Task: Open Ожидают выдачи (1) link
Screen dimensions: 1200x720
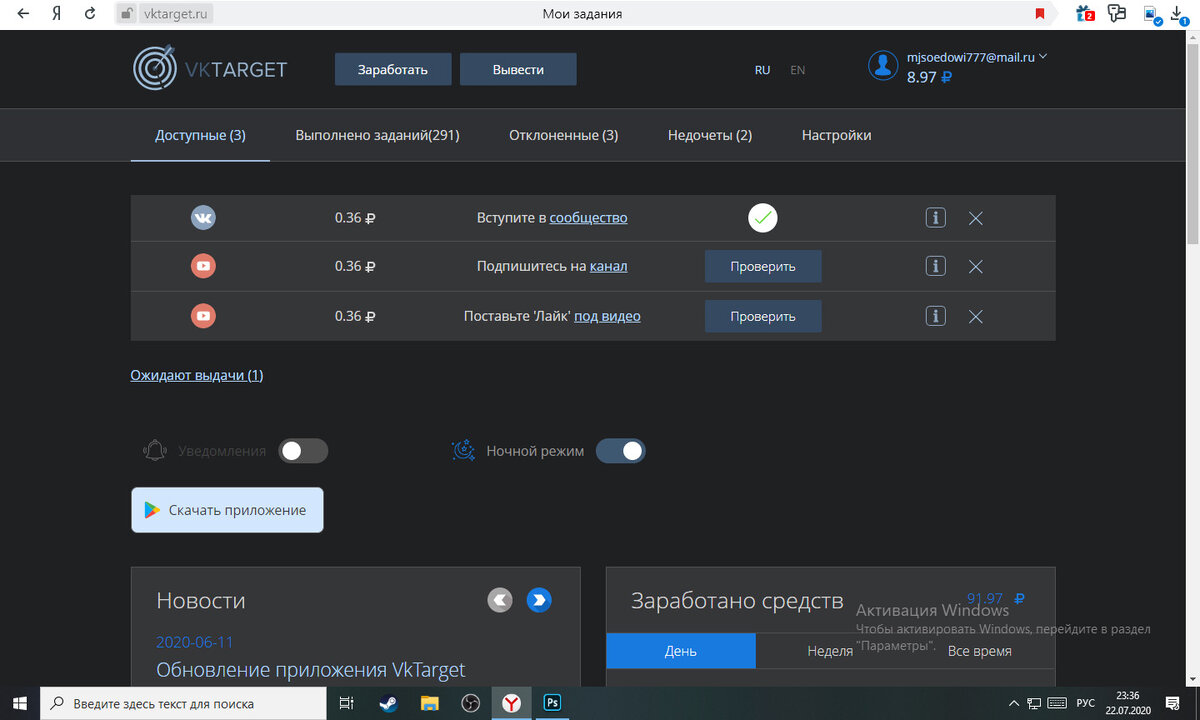Action: tap(197, 375)
